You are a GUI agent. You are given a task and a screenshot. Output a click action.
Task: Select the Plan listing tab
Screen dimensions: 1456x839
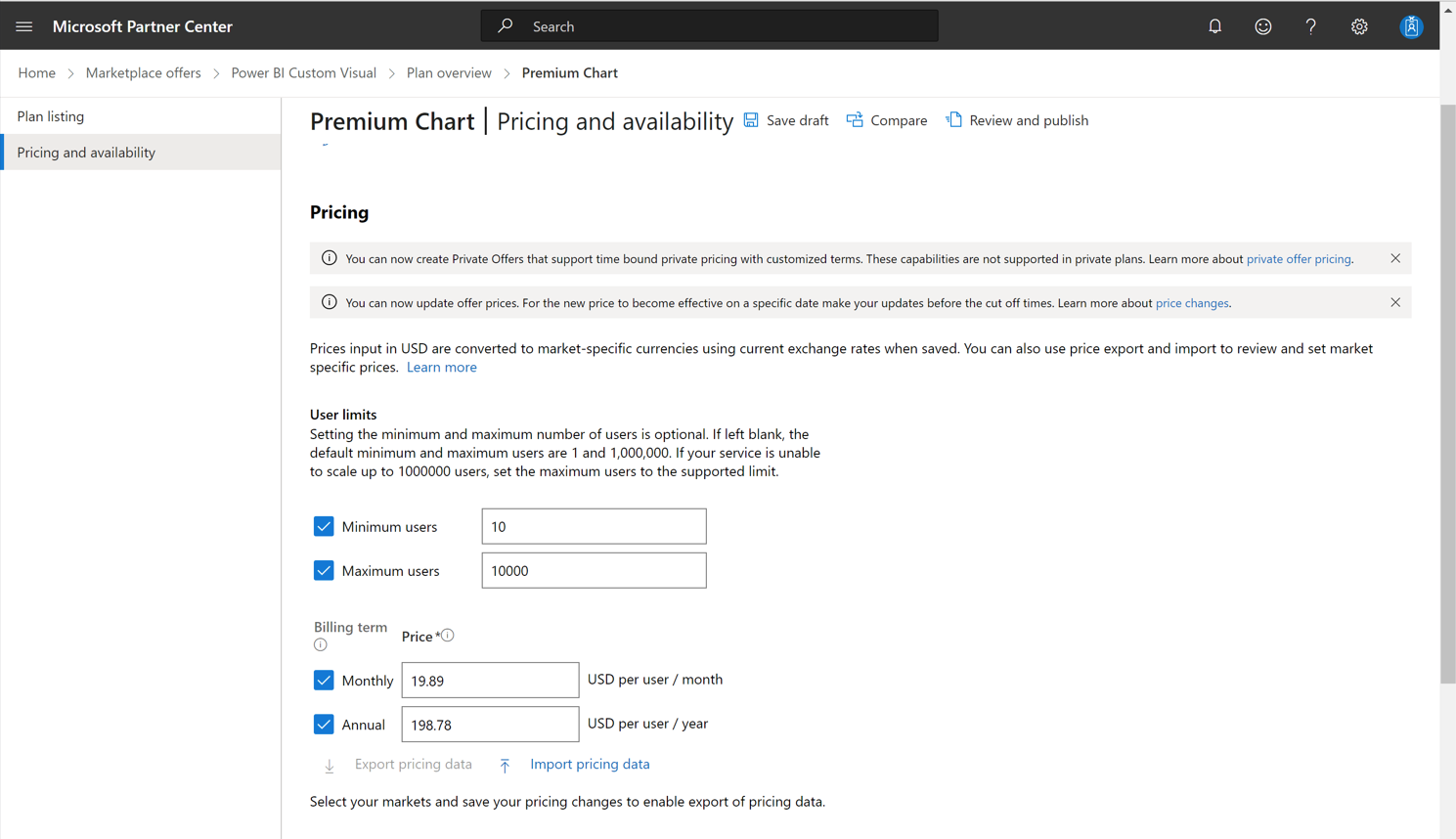141,116
